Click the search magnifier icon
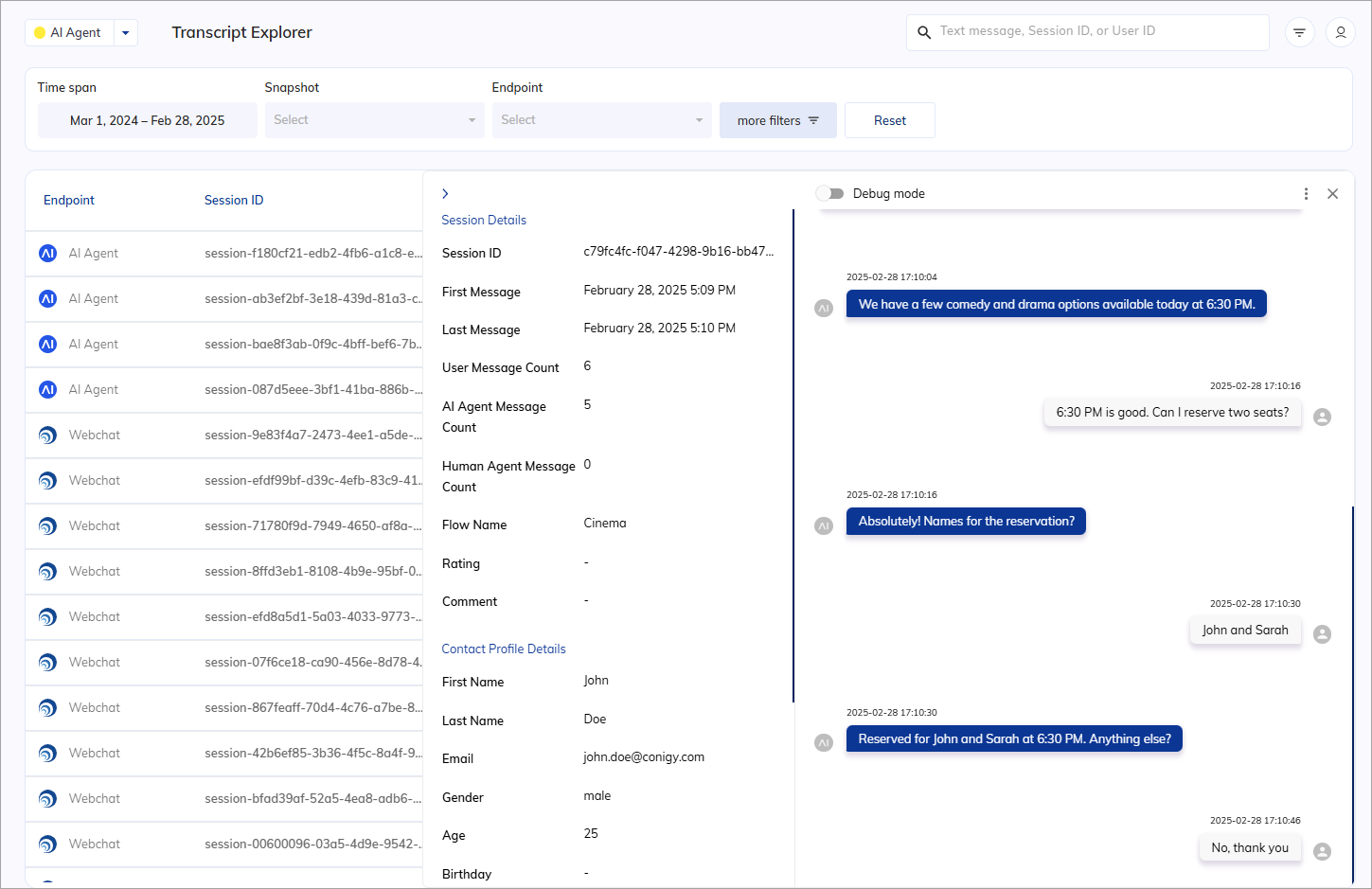The width and height of the screenshot is (1372, 889). pos(924,32)
